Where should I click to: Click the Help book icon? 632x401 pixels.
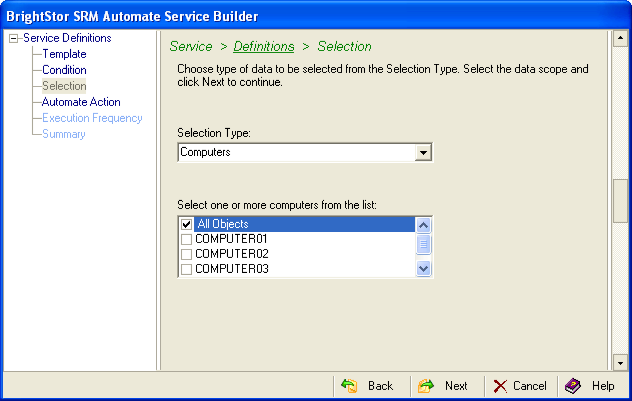(573, 386)
